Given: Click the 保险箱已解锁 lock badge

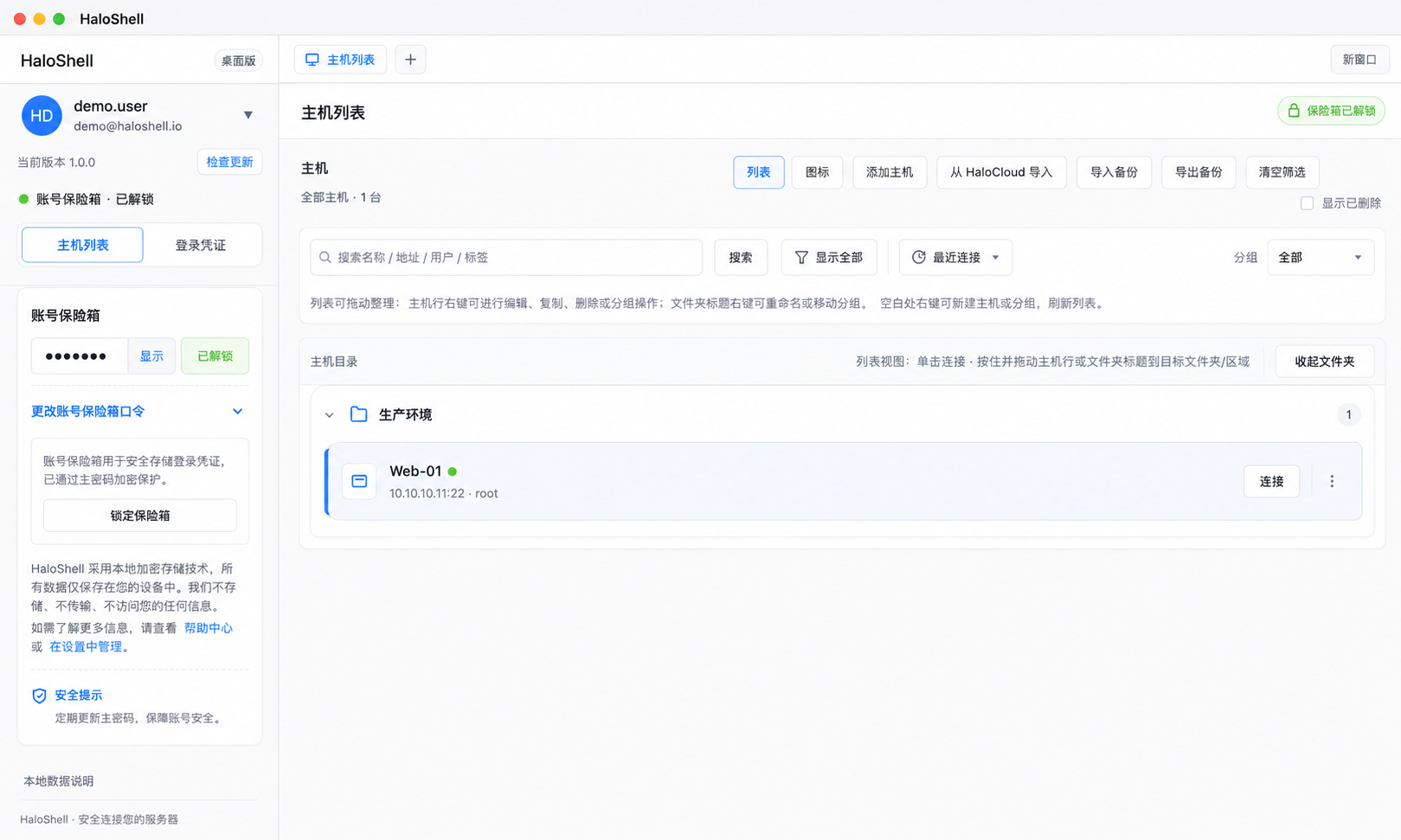Looking at the screenshot, I should point(1331,111).
